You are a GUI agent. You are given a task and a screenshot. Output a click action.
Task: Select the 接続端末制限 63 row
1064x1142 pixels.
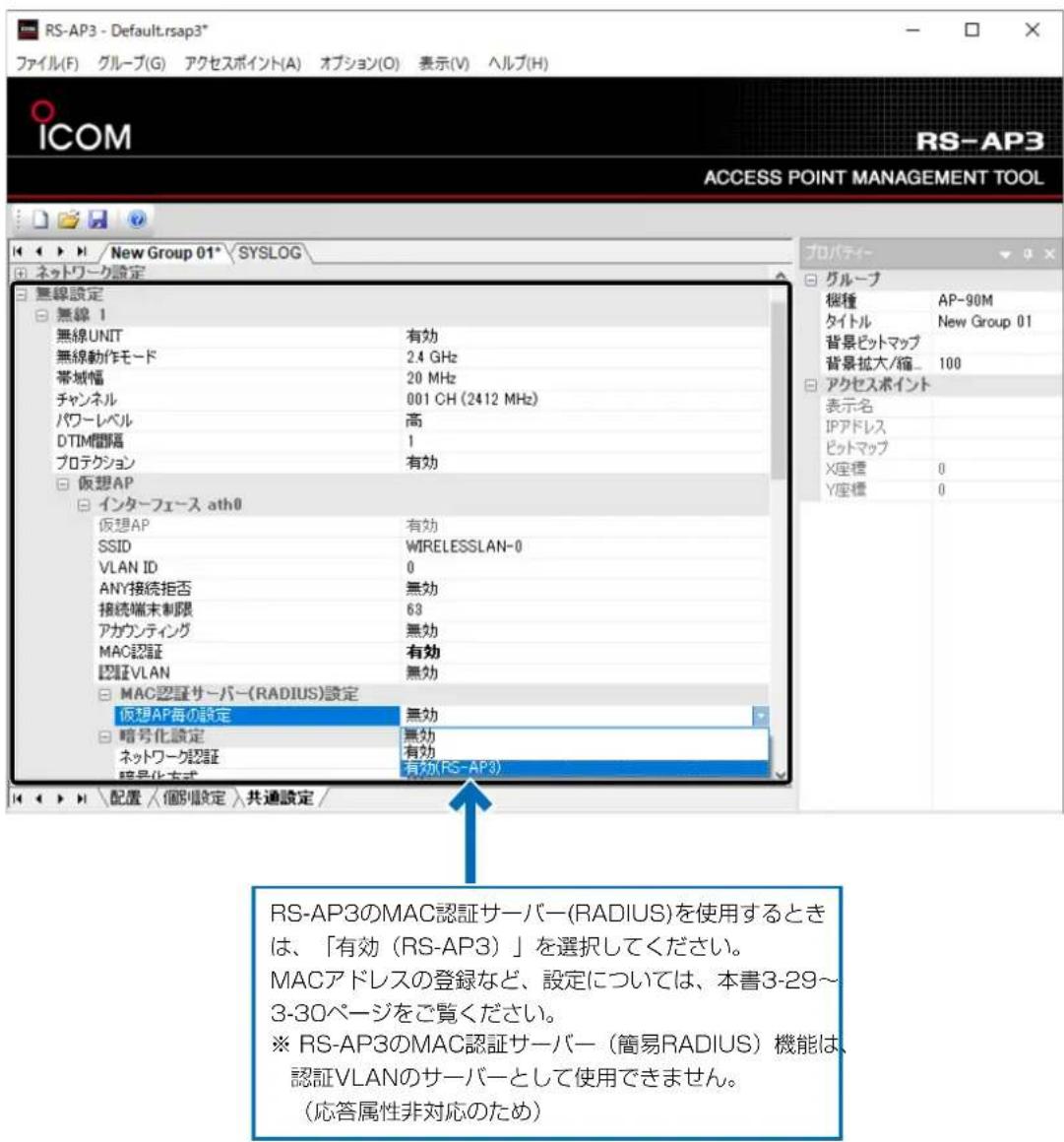point(433,609)
